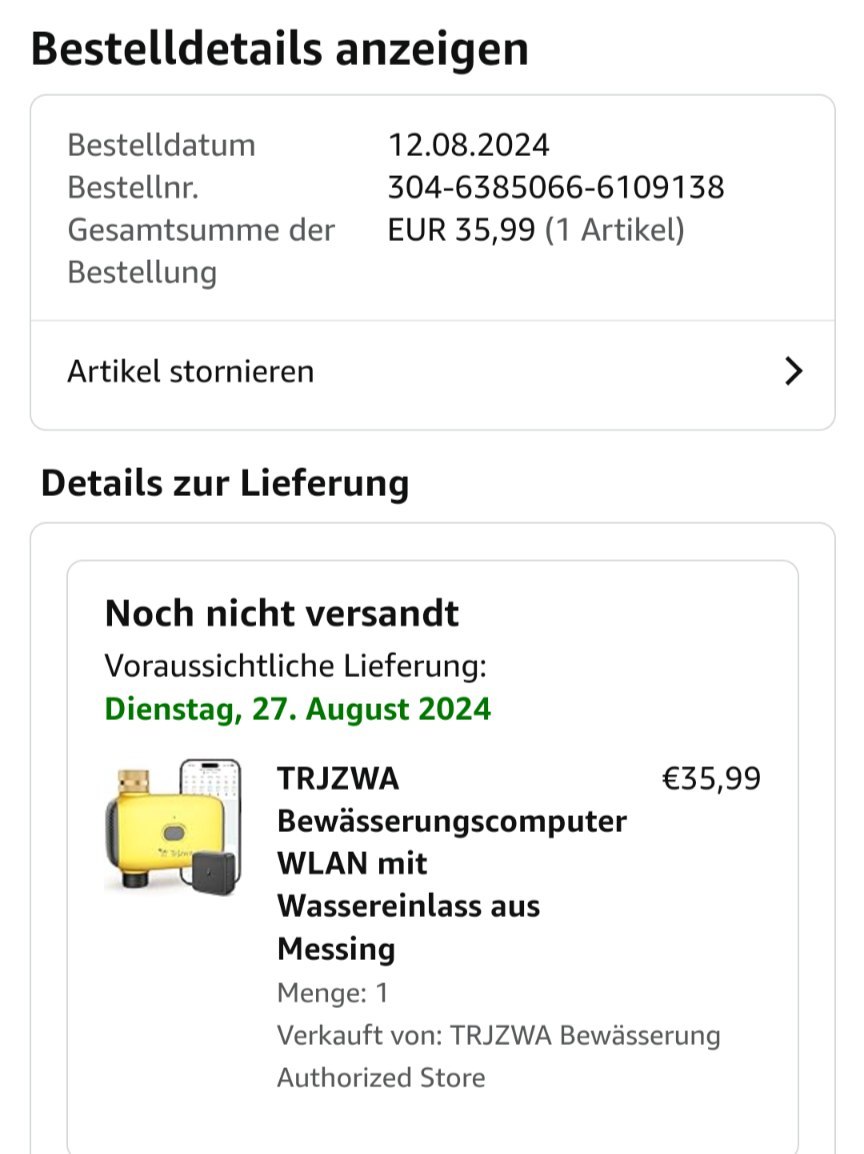This screenshot has width=864, height=1154.
Task: Click the order date 12.08.2024
Action: [469, 145]
